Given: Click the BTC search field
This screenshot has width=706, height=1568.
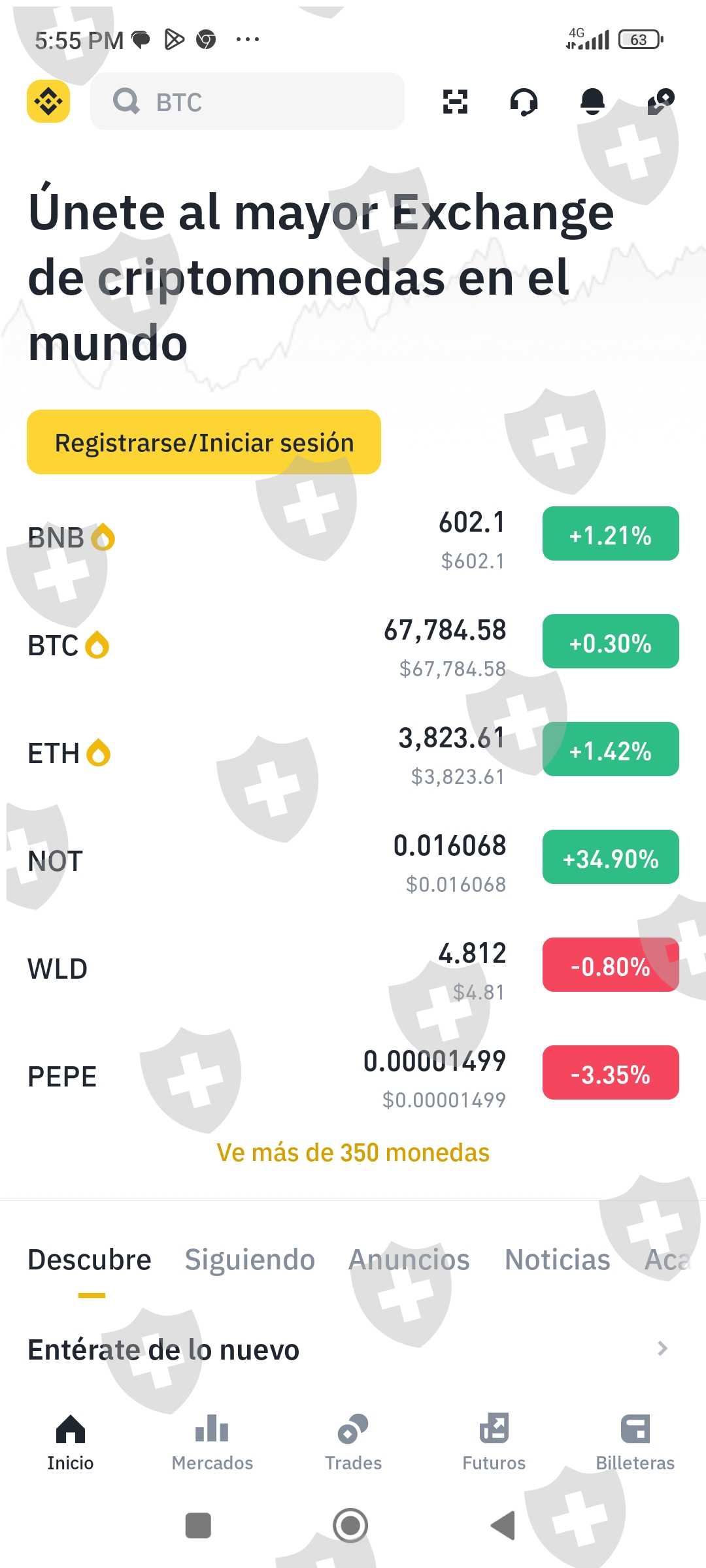Looking at the screenshot, I should [247, 102].
